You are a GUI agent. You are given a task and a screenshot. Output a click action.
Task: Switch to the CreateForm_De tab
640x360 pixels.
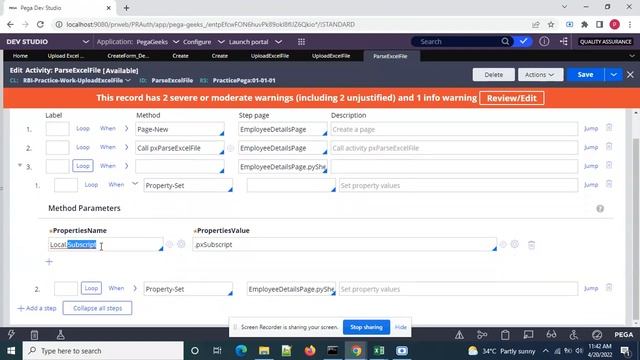128,56
